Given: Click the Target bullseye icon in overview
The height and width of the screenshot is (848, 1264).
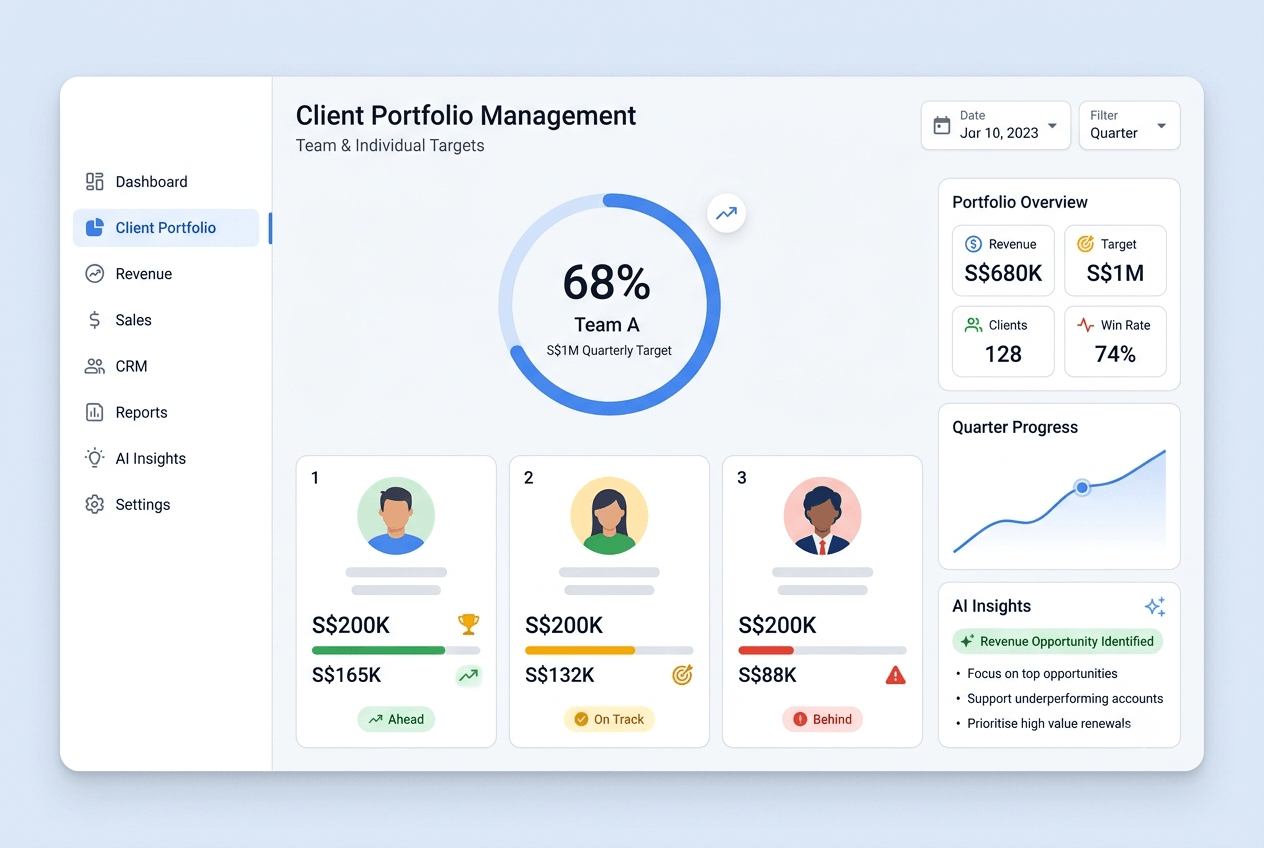Looking at the screenshot, I should 1086,244.
